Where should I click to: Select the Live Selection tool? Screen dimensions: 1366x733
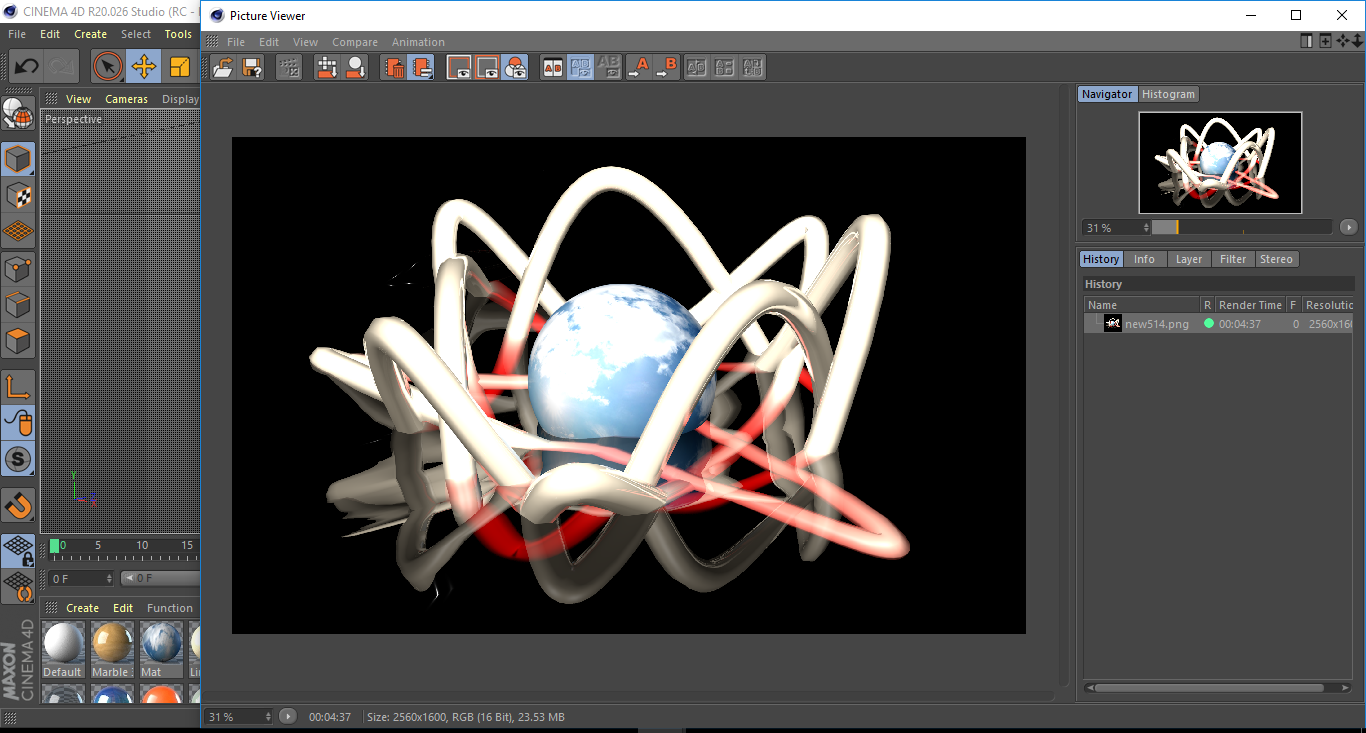point(107,67)
